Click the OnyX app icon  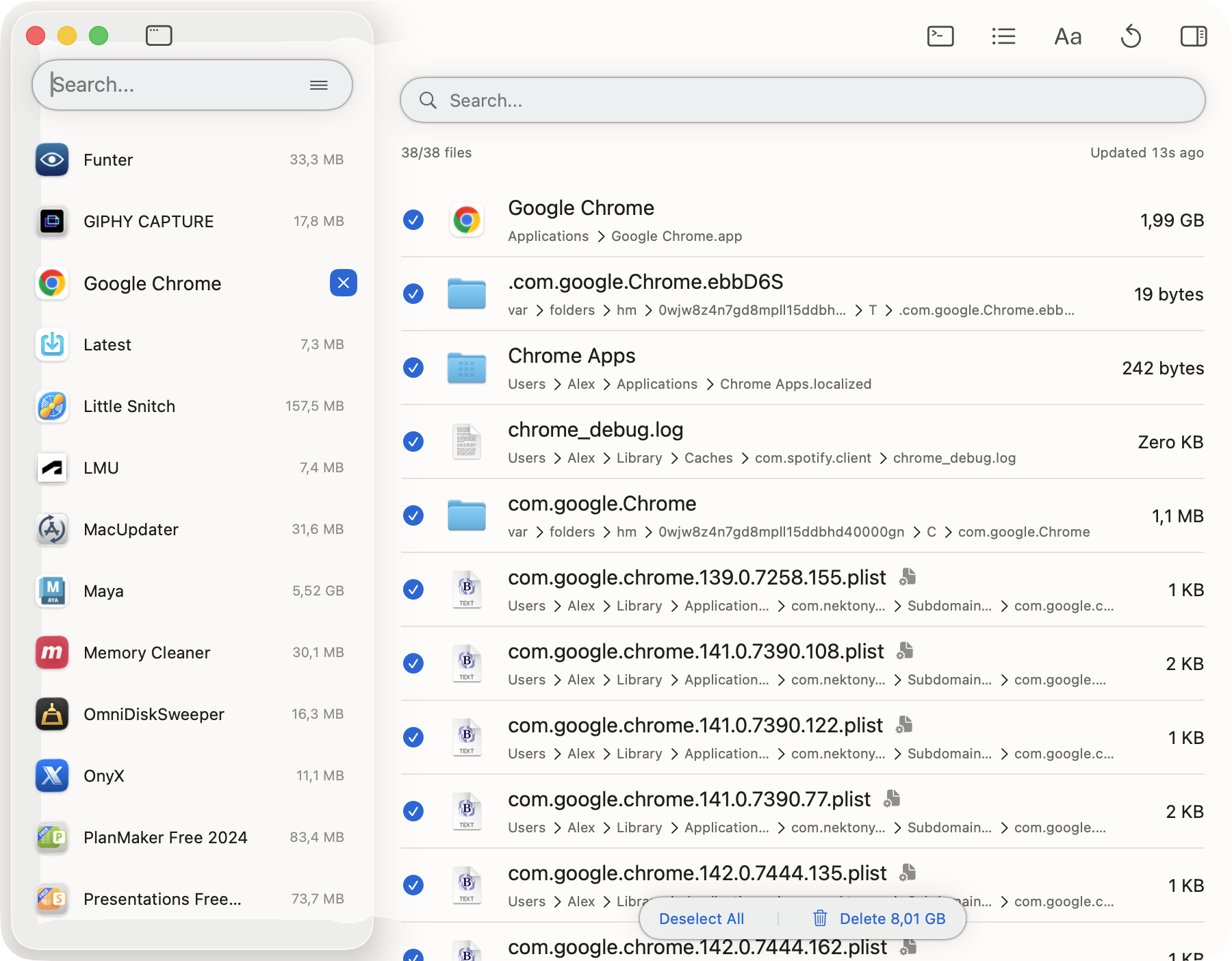point(52,776)
